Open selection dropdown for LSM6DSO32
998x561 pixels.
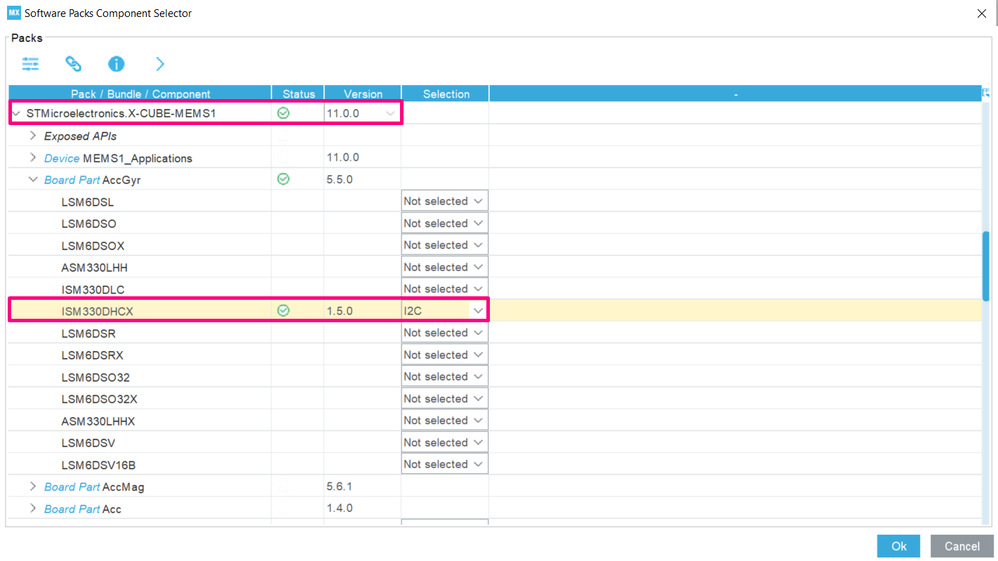(444, 376)
